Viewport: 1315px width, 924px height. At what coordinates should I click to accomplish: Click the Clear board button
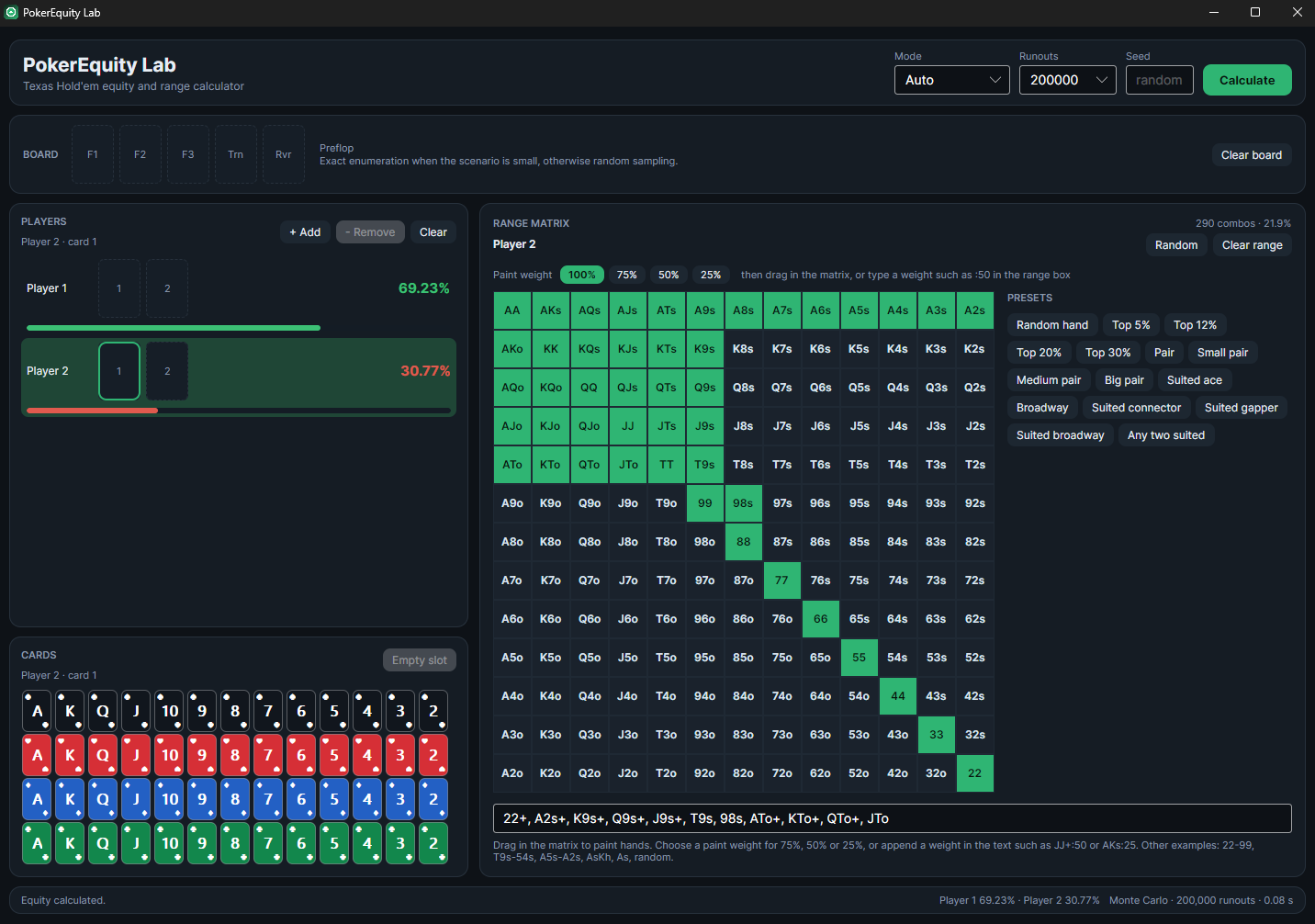click(1252, 155)
